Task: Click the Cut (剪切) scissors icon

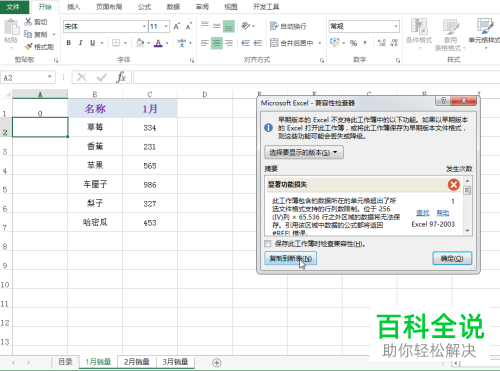Action: pos(28,22)
